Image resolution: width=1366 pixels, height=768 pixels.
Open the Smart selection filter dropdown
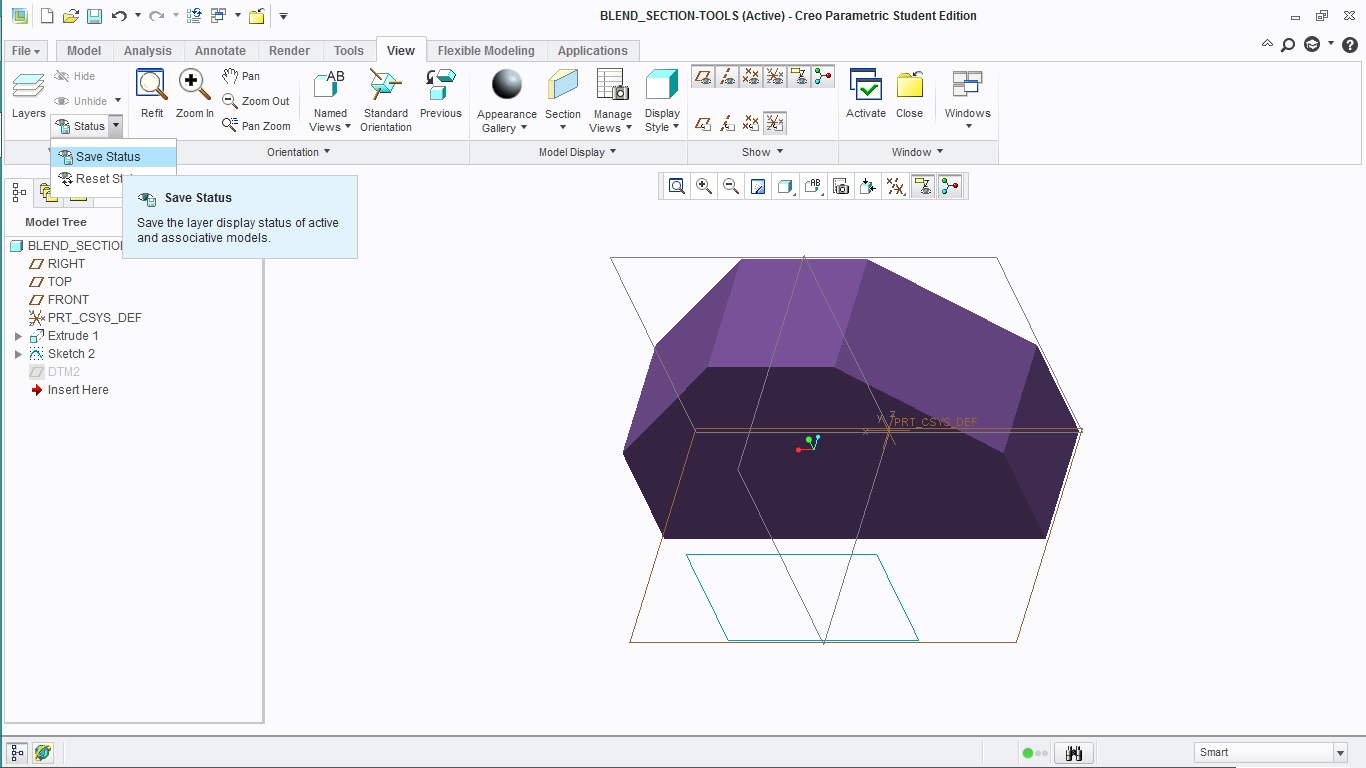(x=1340, y=753)
